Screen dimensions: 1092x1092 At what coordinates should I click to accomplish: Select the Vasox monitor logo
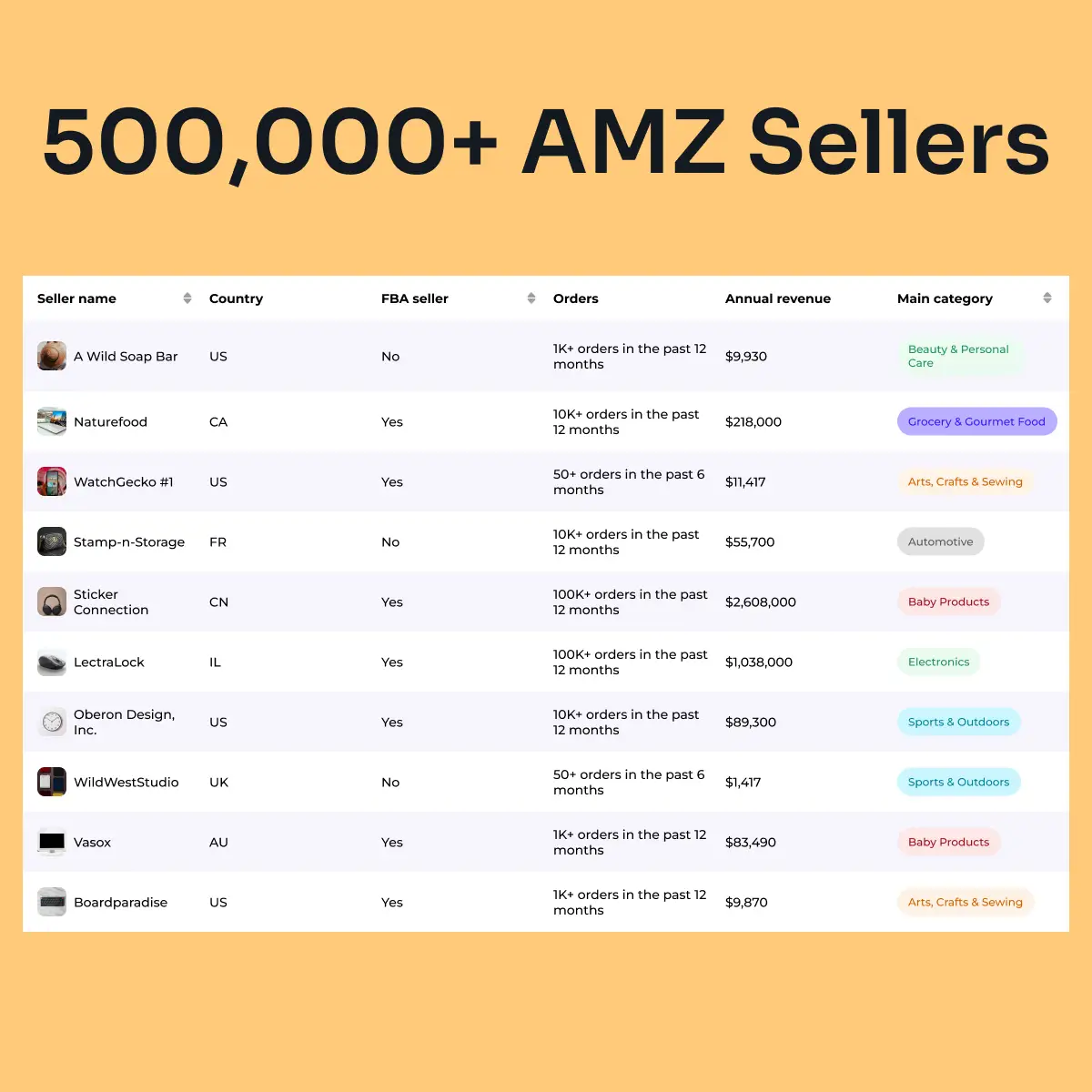pos(52,842)
